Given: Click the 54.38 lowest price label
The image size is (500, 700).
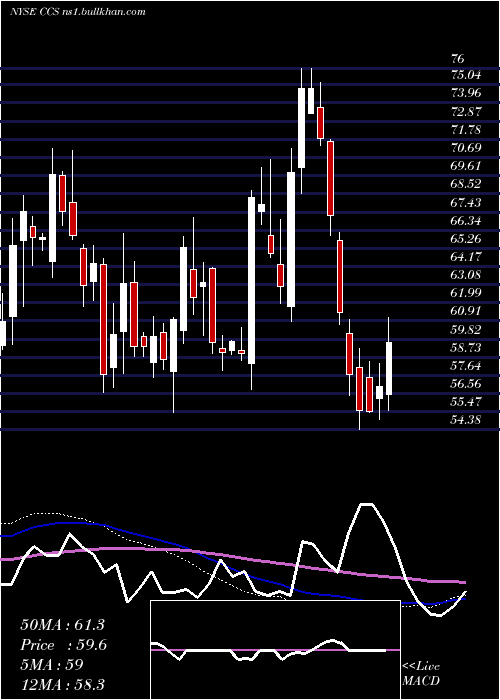Looking at the screenshot, I should point(467,419).
